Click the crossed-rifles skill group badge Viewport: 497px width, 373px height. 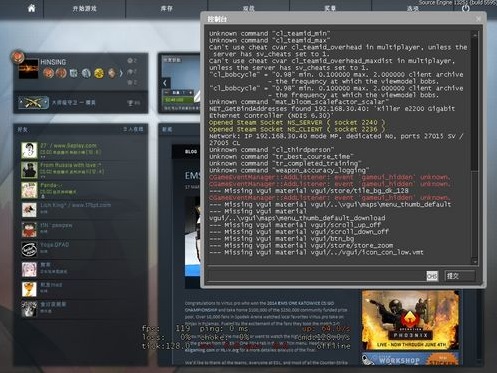click(x=33, y=103)
